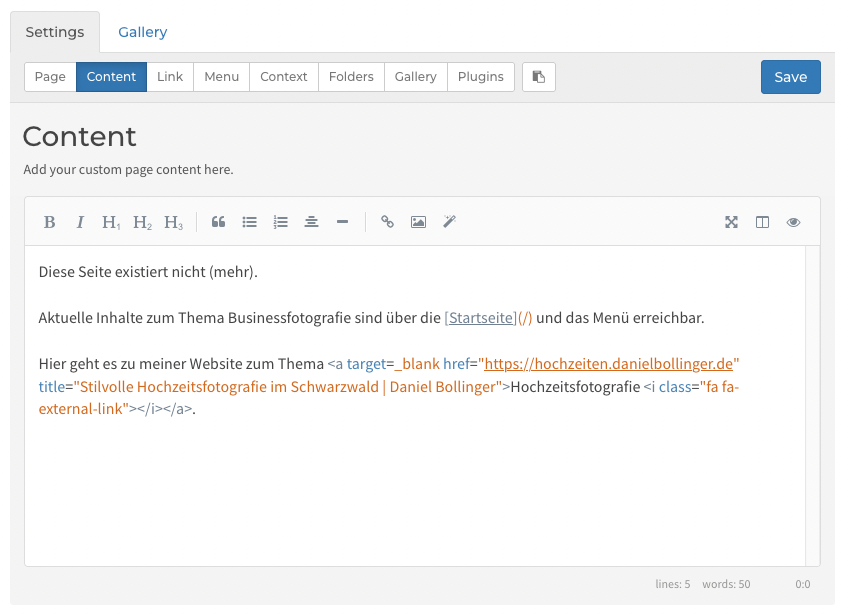Select the Content settings section
This screenshot has height=615, width=850.
pyautogui.click(x=111, y=77)
